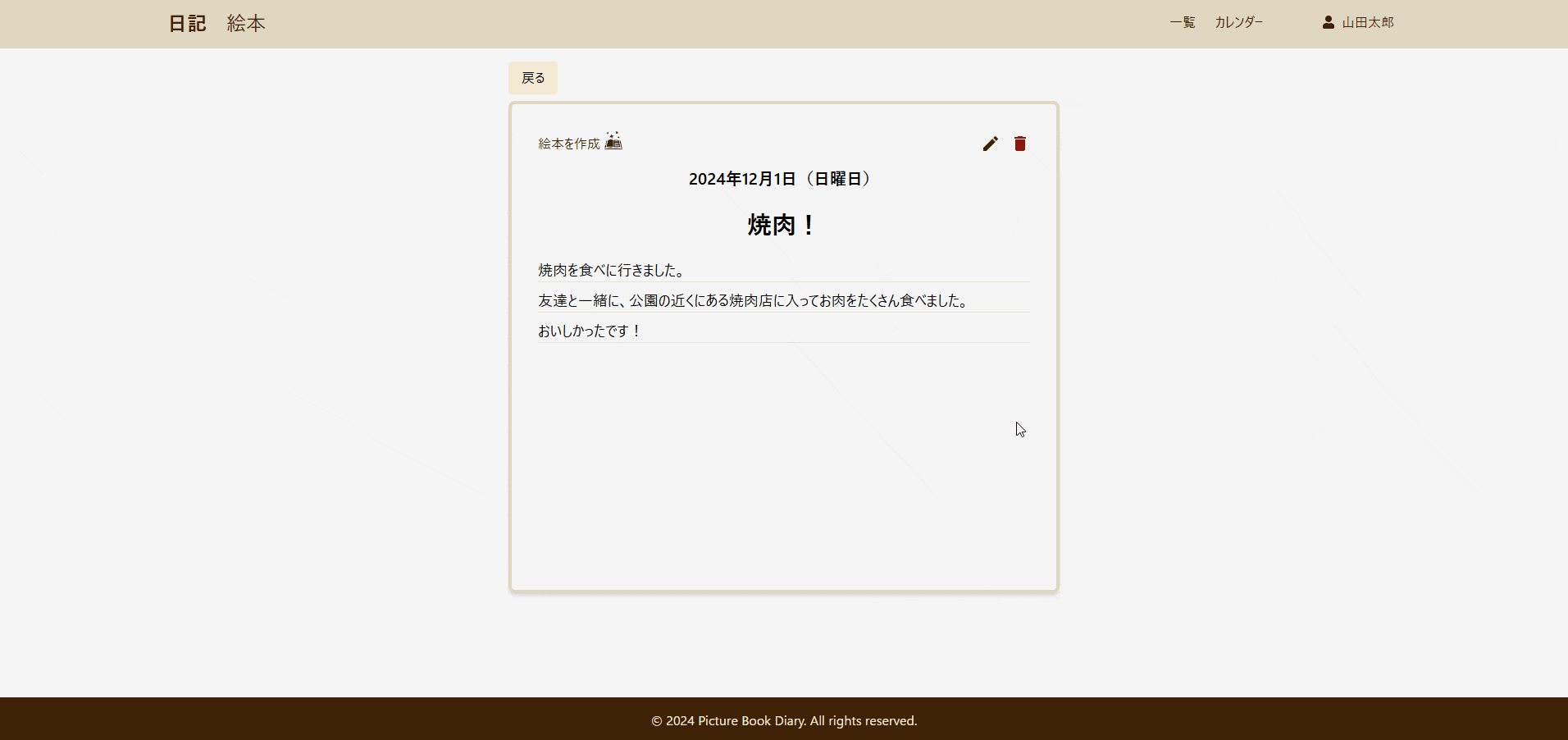Open the カレンダー view options
The width and height of the screenshot is (1568, 740).
1238,22
